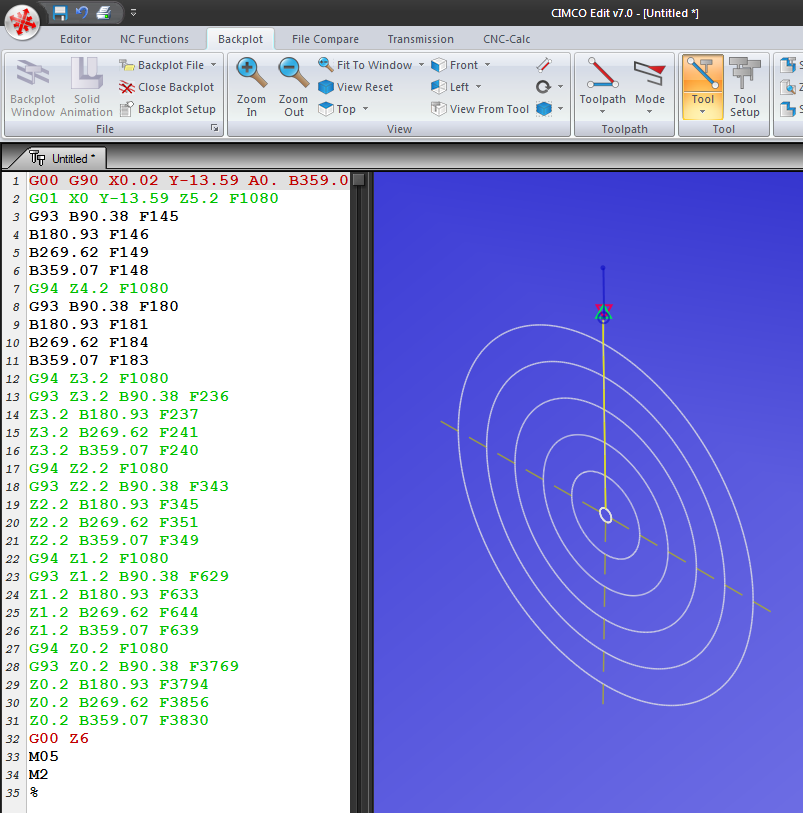The height and width of the screenshot is (813, 803).
Task: Click the blue solid shading icon
Action: point(543,109)
